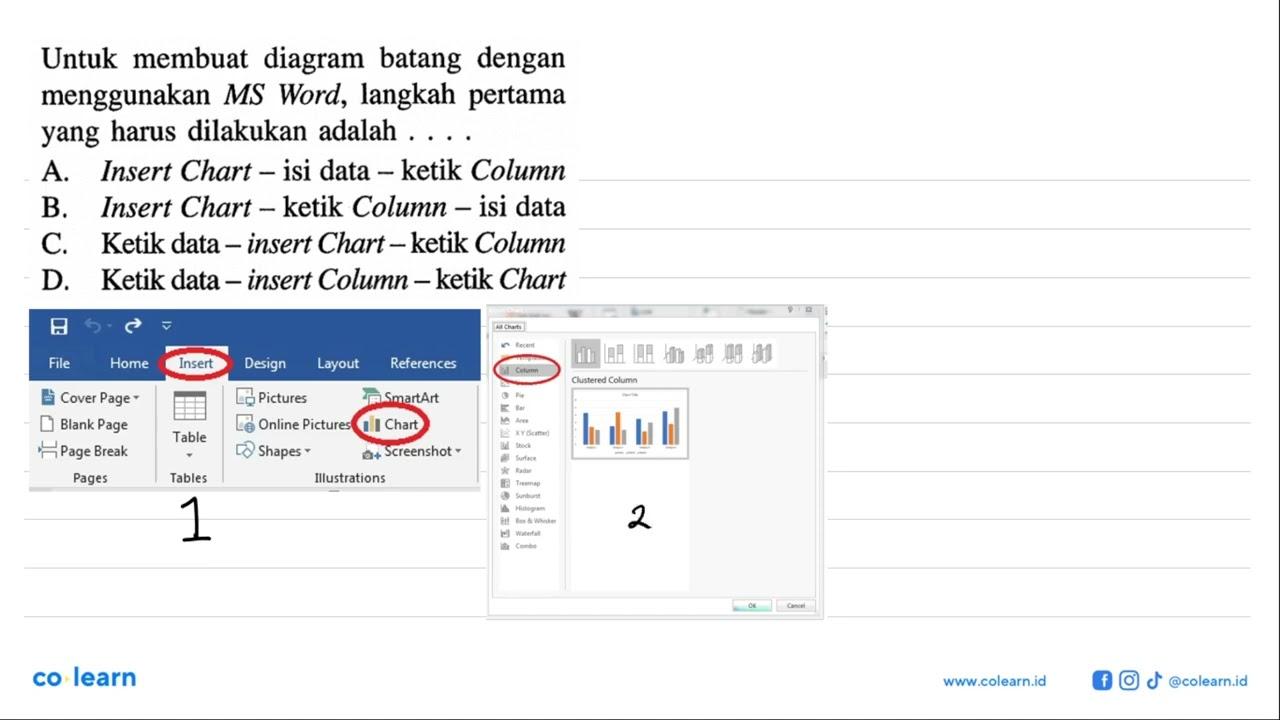Click the Clustered Column preview thumbnail
The image size is (1280, 720).
click(x=630, y=423)
